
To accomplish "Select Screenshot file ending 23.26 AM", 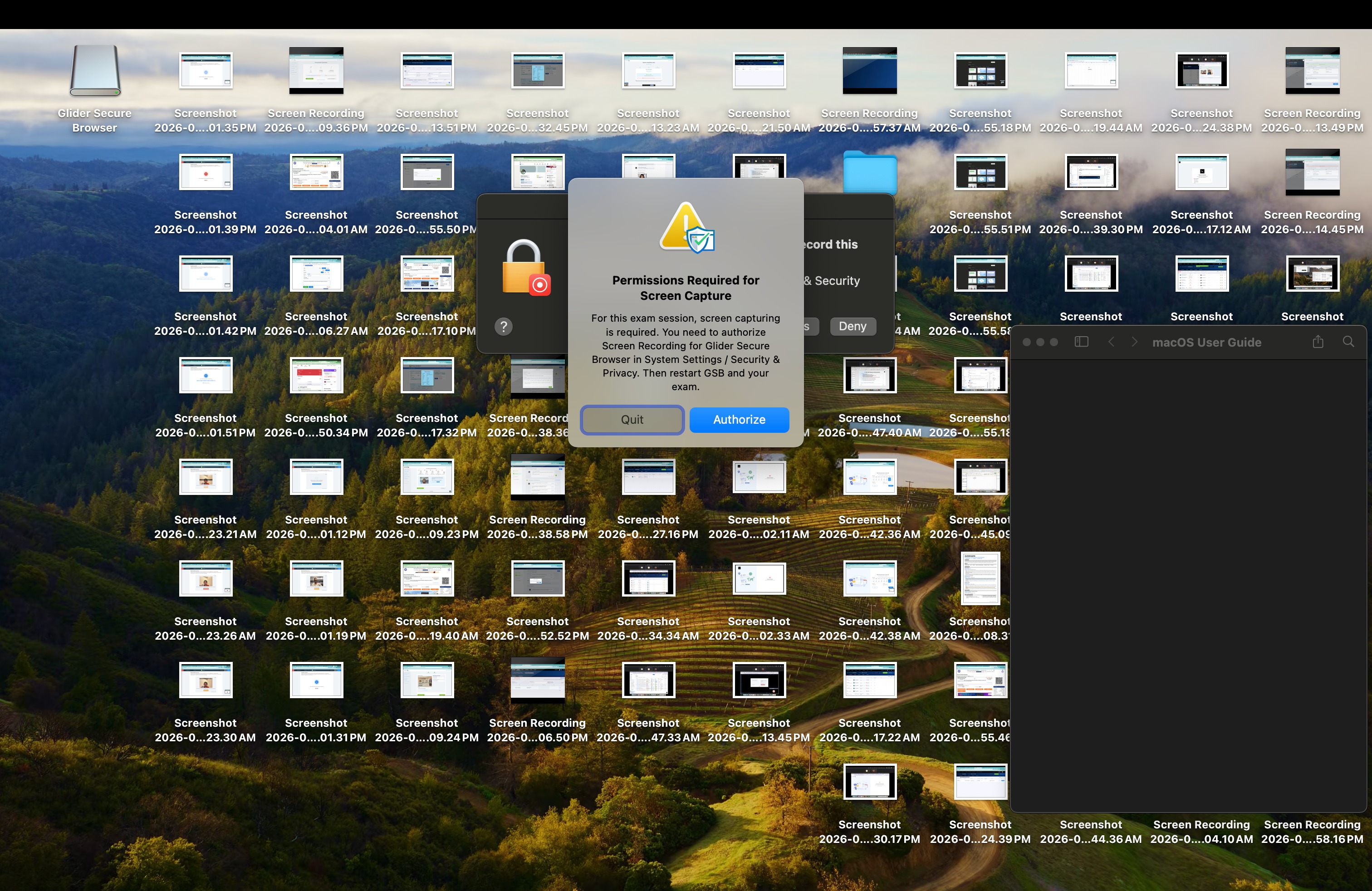I will pos(206,578).
